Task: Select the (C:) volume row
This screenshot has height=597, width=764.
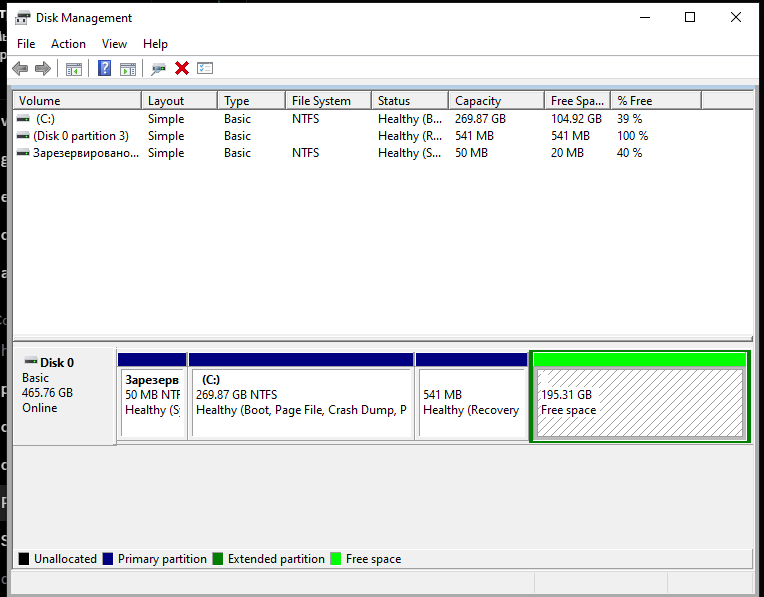Action: (x=382, y=119)
